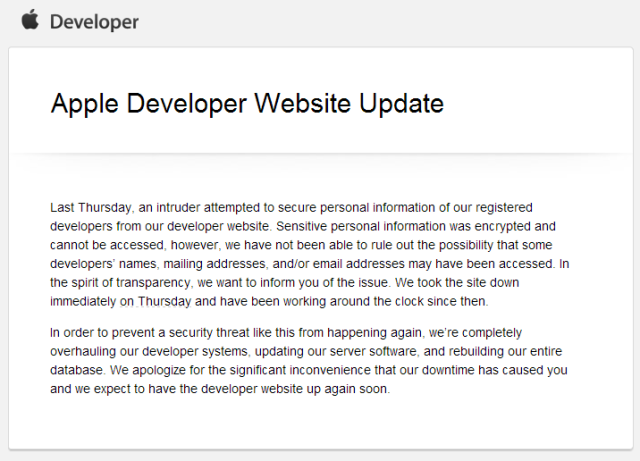Viewport: 640px width, 461px height.
Task: Click the line beginning database. We apologize
Action: (x=309, y=370)
